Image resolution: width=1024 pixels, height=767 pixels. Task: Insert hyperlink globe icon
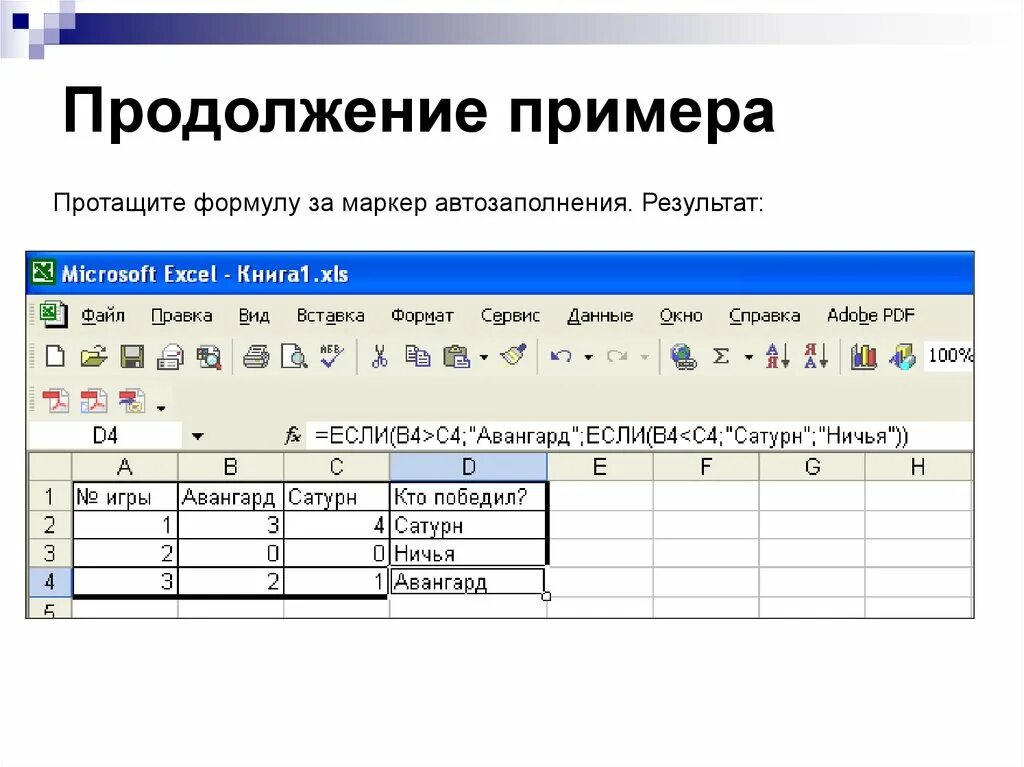point(683,357)
